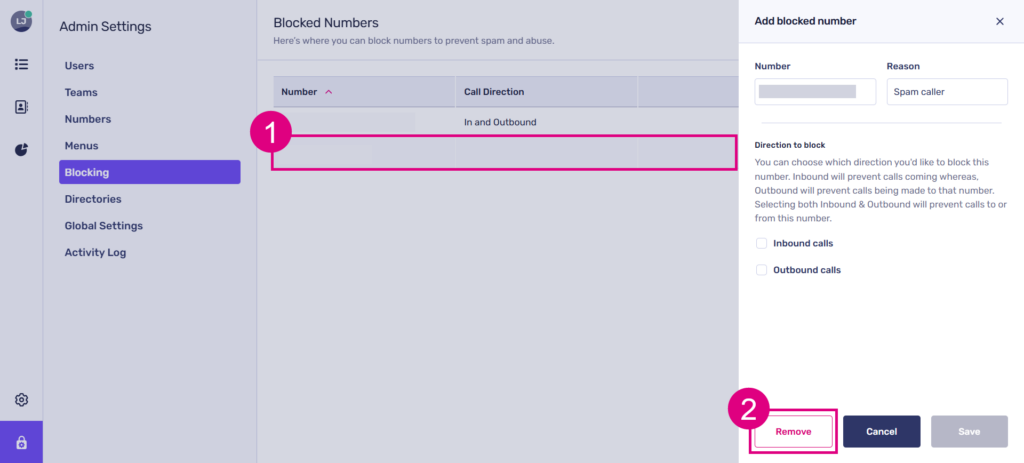
Task: Close the Add blocked number panel
Action: click(999, 21)
